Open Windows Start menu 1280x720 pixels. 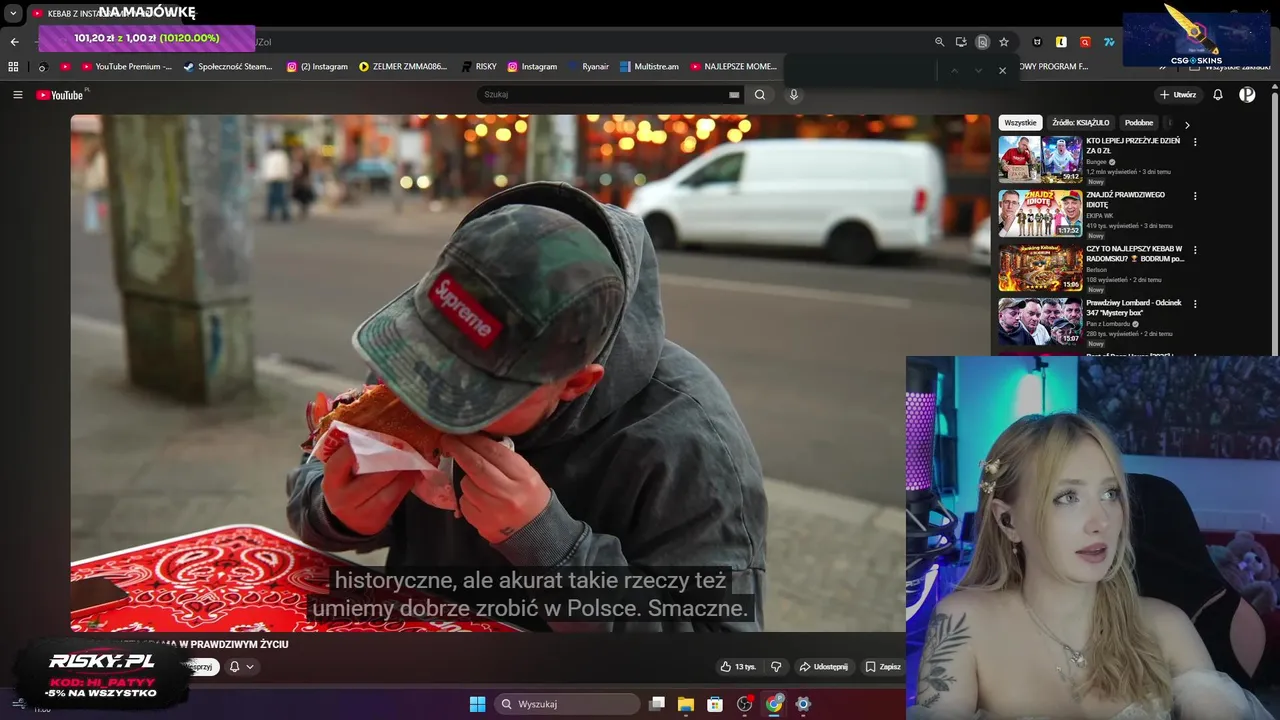[477, 704]
